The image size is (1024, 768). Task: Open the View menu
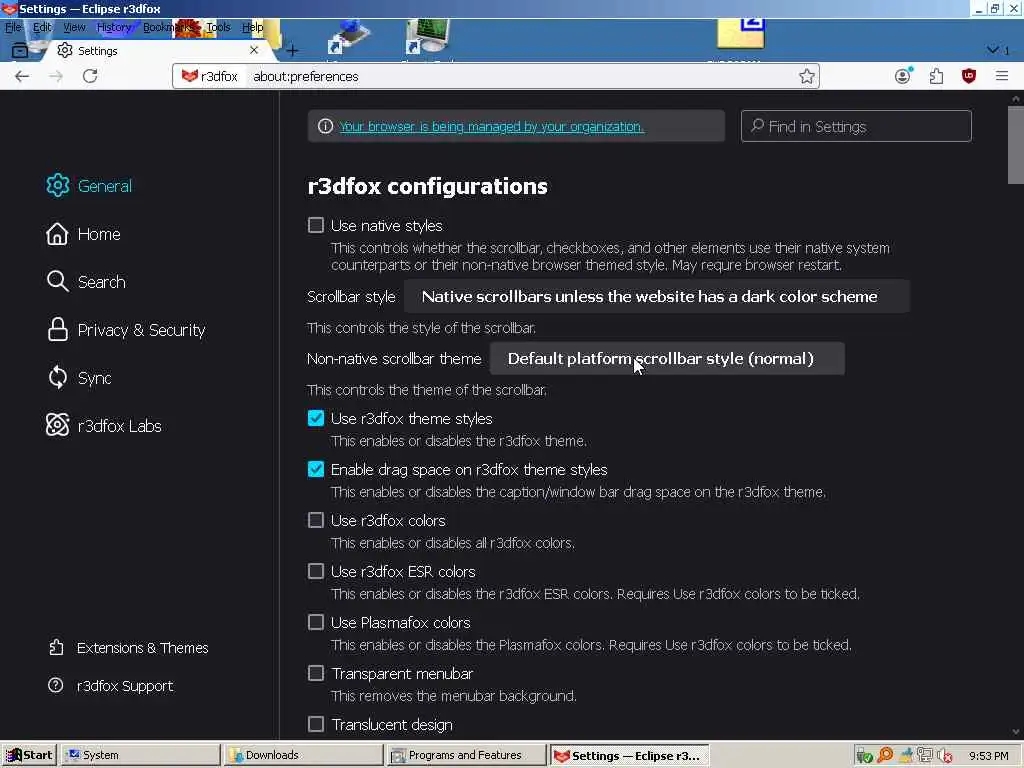coord(74,27)
